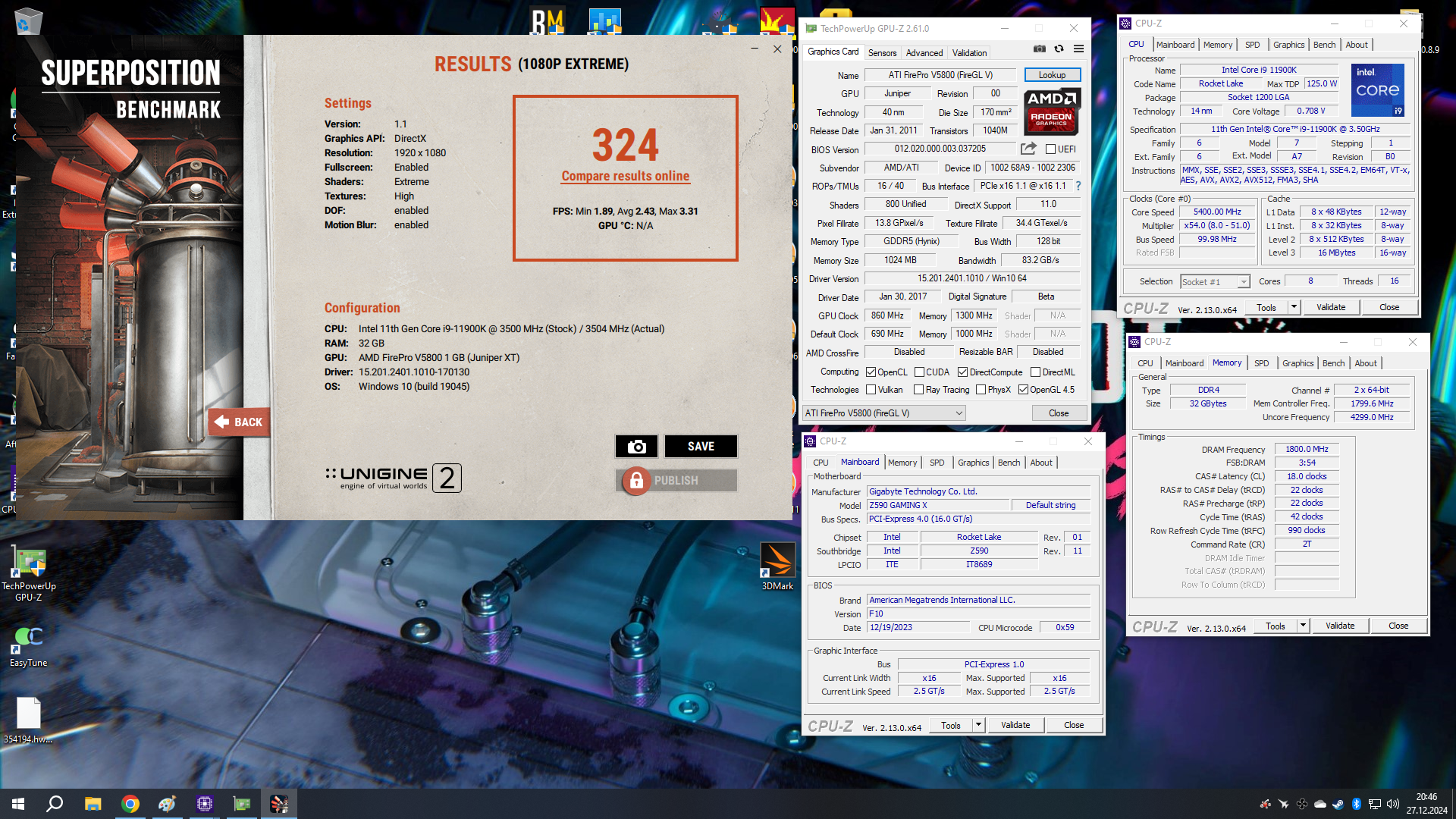
Task: Switch to Superposition on taskbar
Action: tap(278, 804)
